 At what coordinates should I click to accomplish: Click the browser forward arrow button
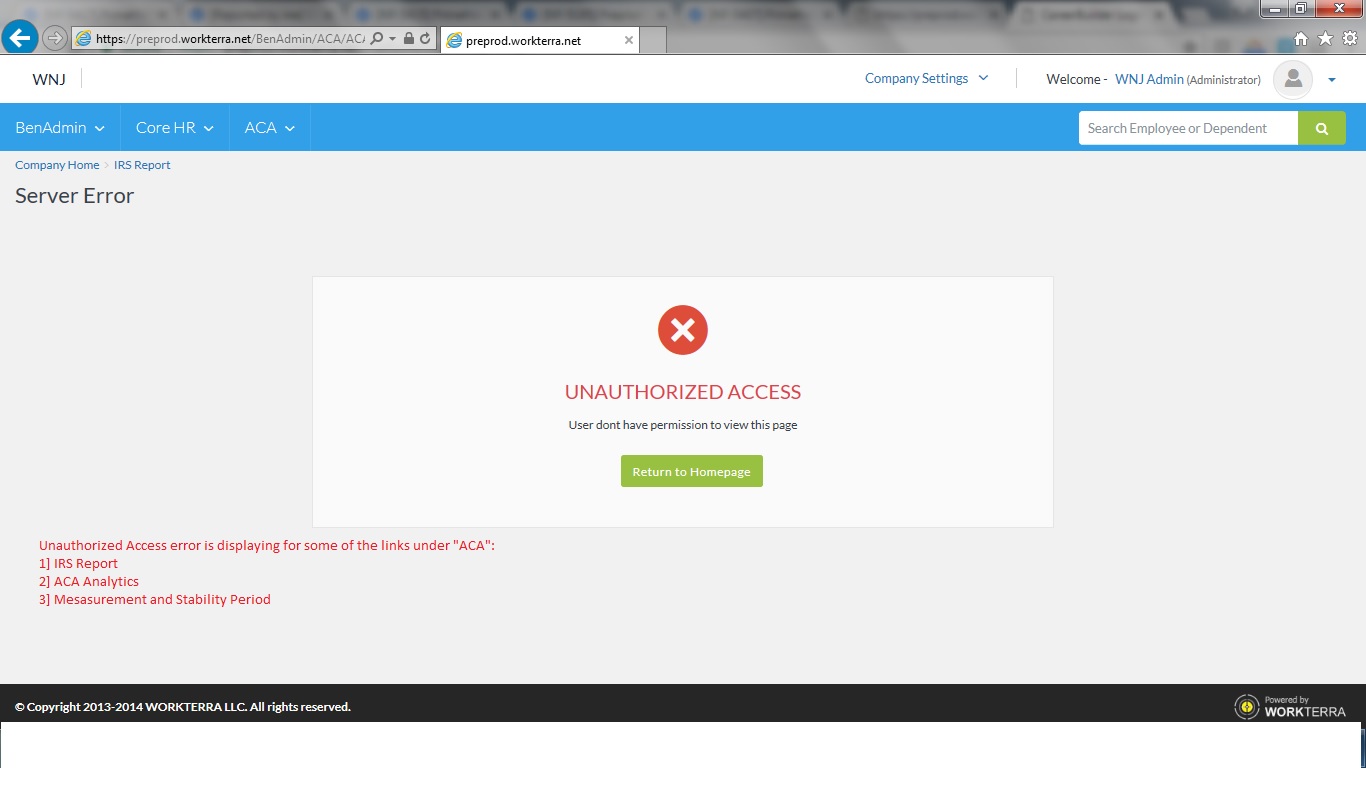click(x=55, y=39)
